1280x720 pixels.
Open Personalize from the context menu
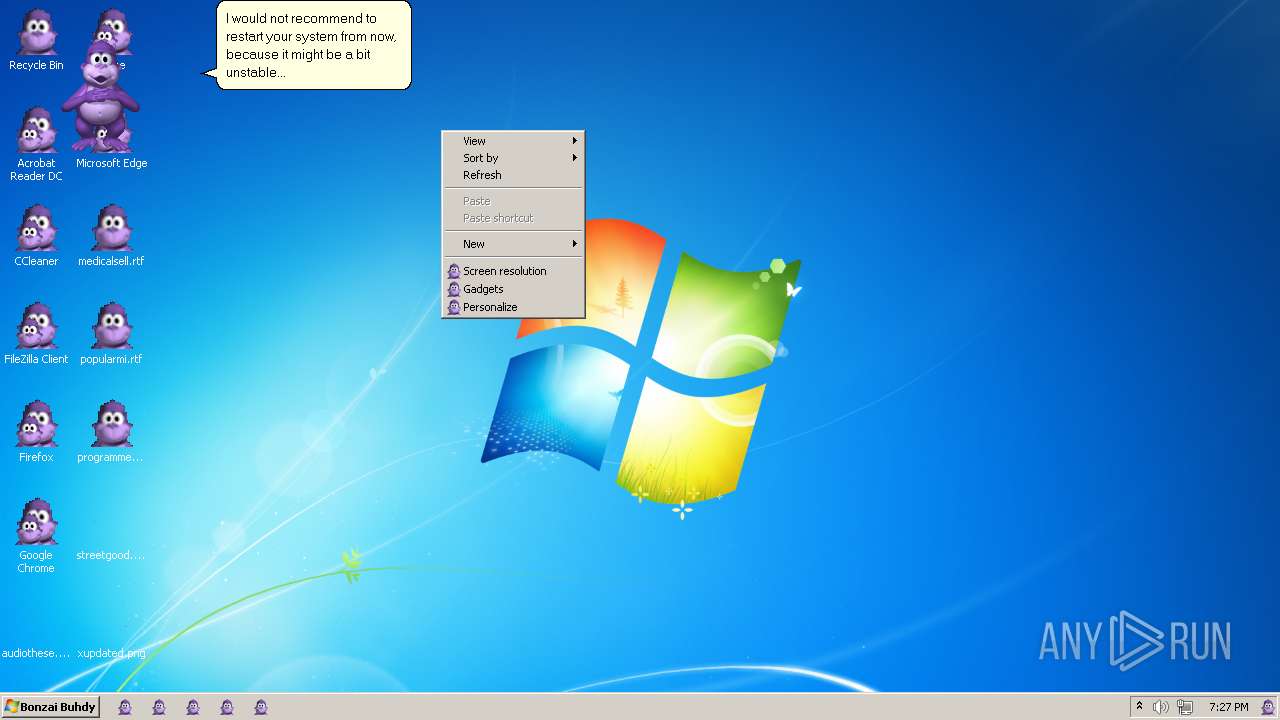point(513,307)
